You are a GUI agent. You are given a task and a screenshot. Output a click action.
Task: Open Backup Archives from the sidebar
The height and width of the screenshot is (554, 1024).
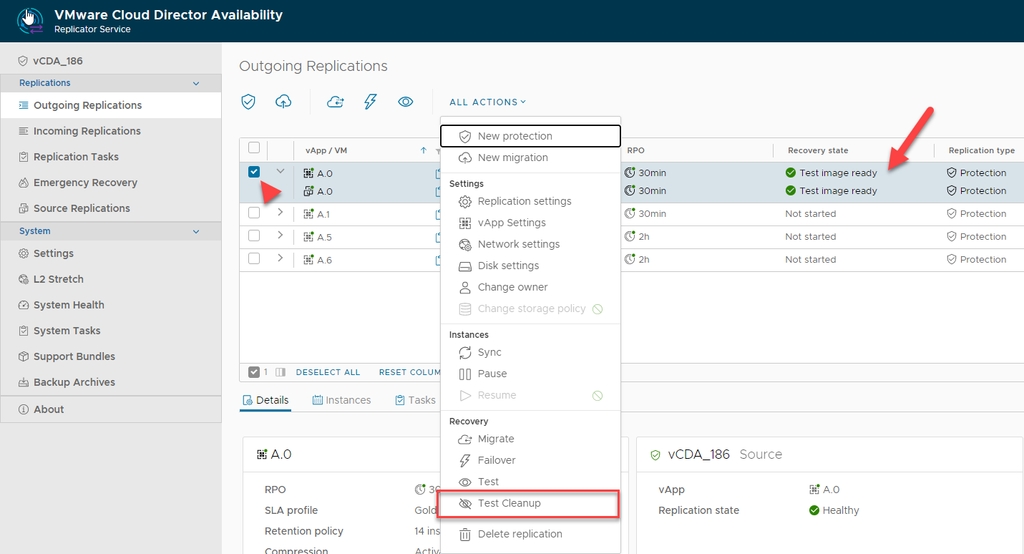74,382
